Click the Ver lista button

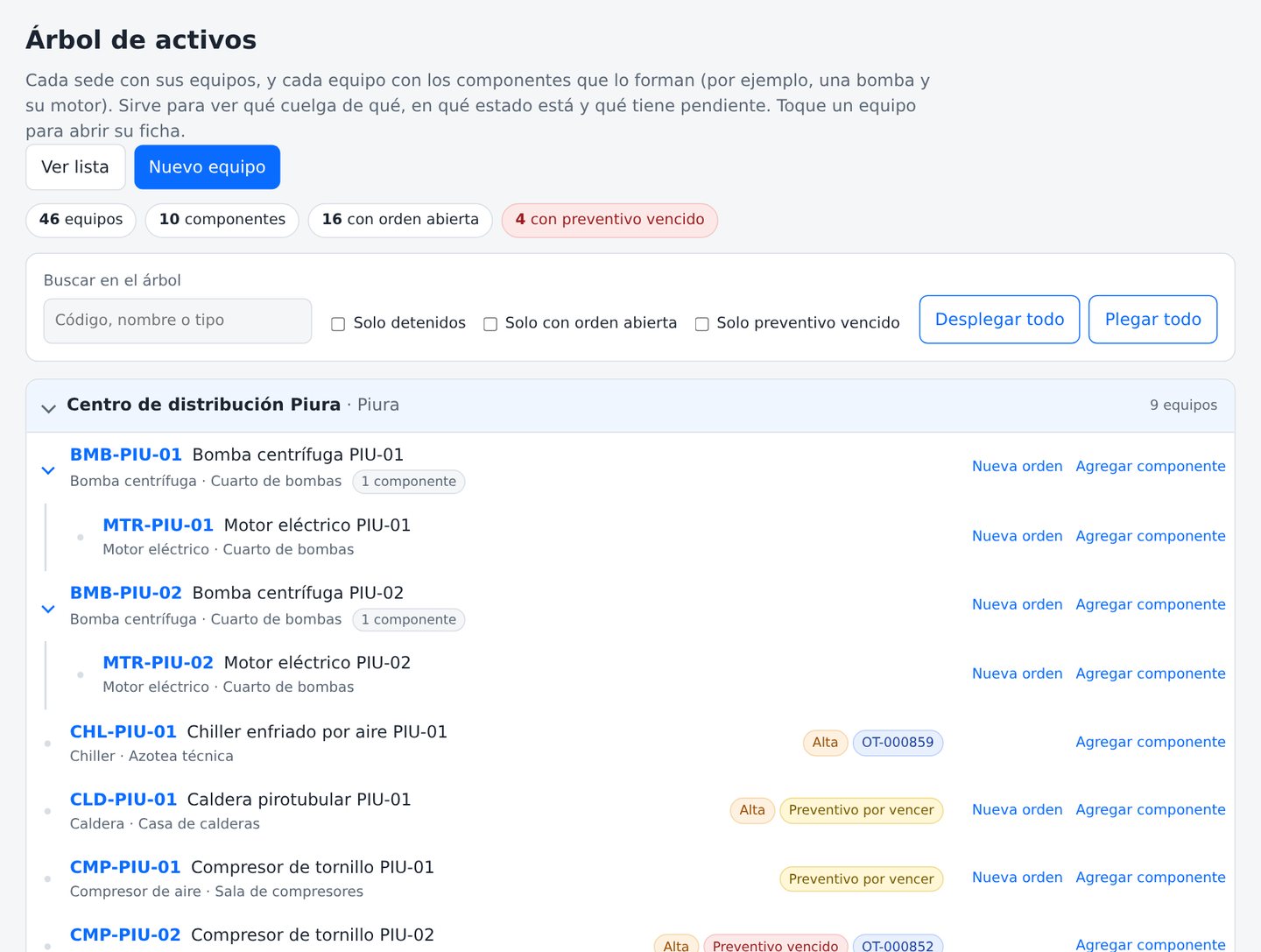click(x=75, y=167)
